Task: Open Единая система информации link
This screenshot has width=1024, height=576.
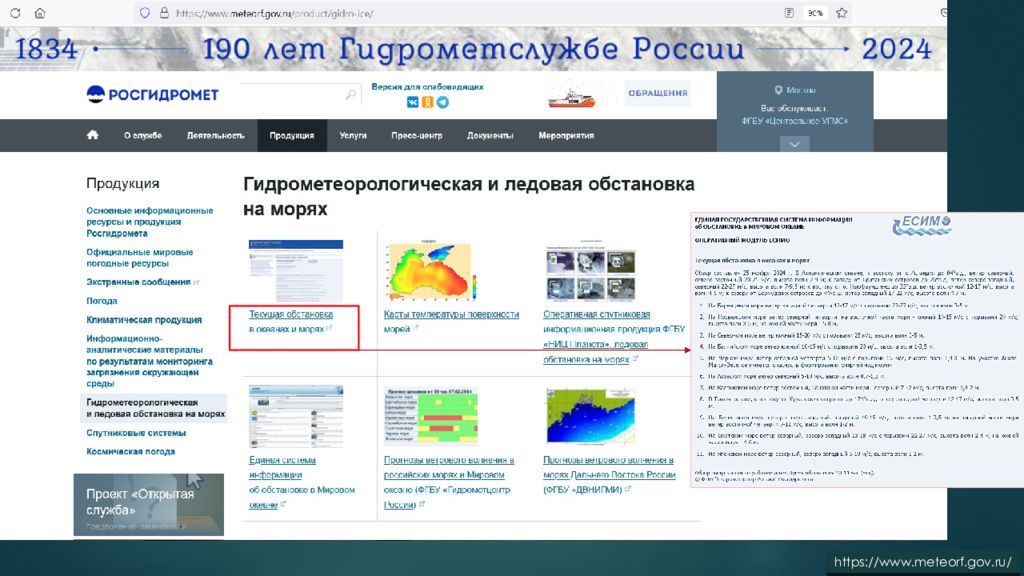Action: coord(302,483)
